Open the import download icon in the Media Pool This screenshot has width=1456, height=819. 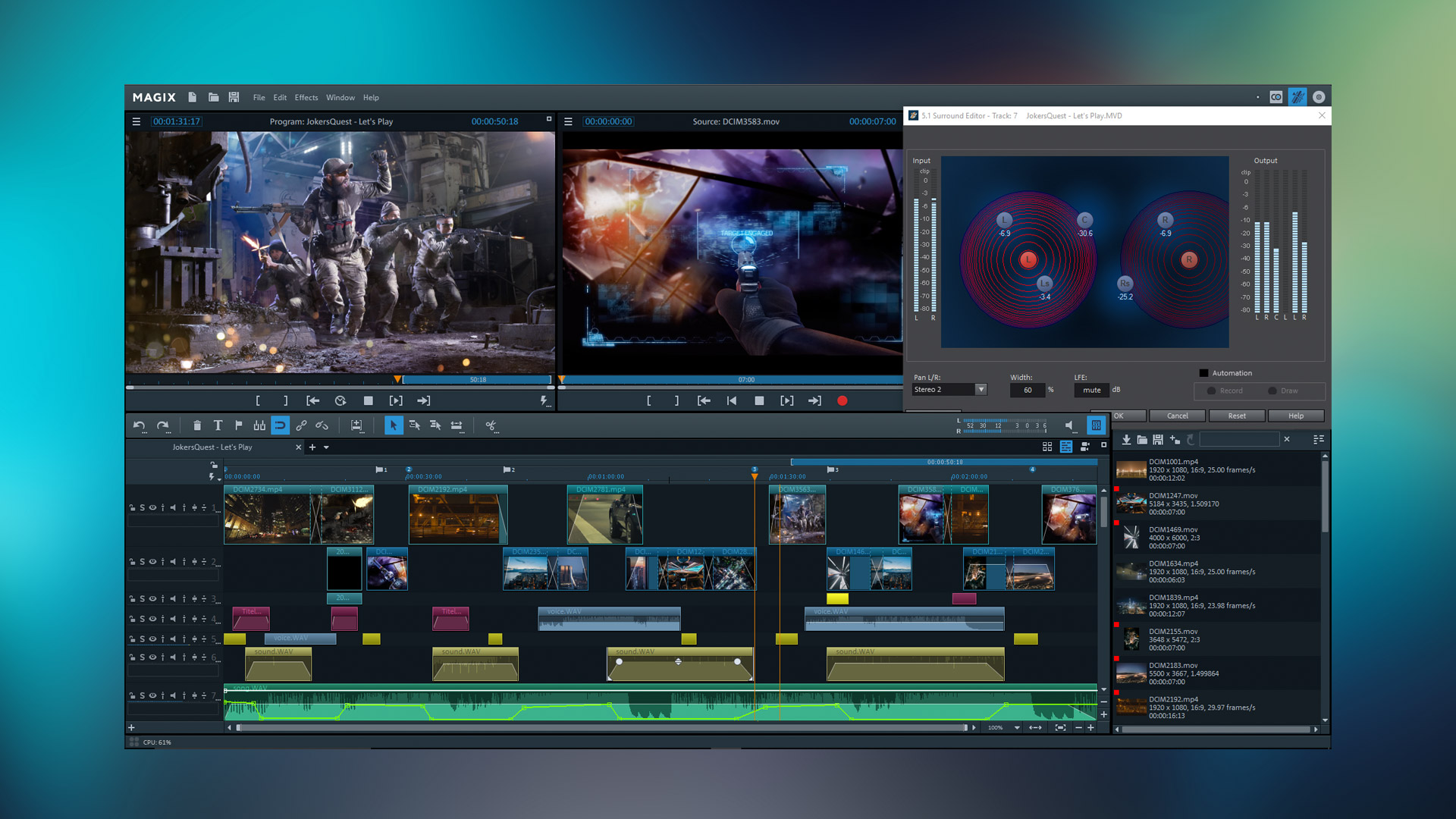pos(1127,440)
